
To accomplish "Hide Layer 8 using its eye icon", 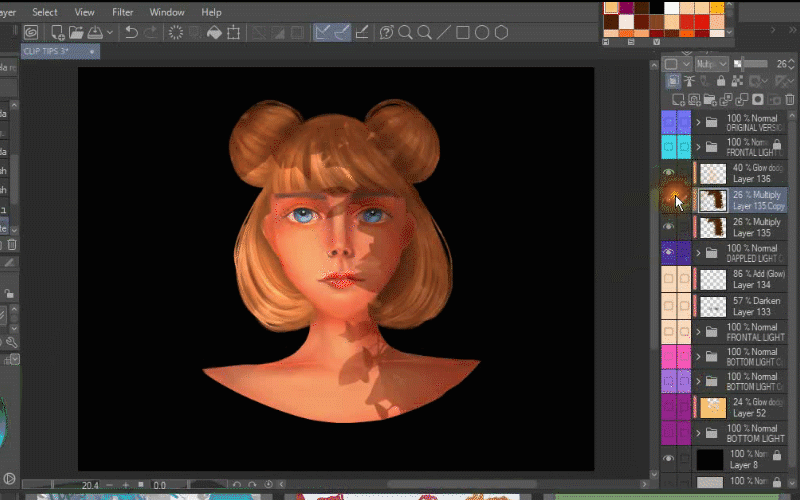I will coord(669,459).
